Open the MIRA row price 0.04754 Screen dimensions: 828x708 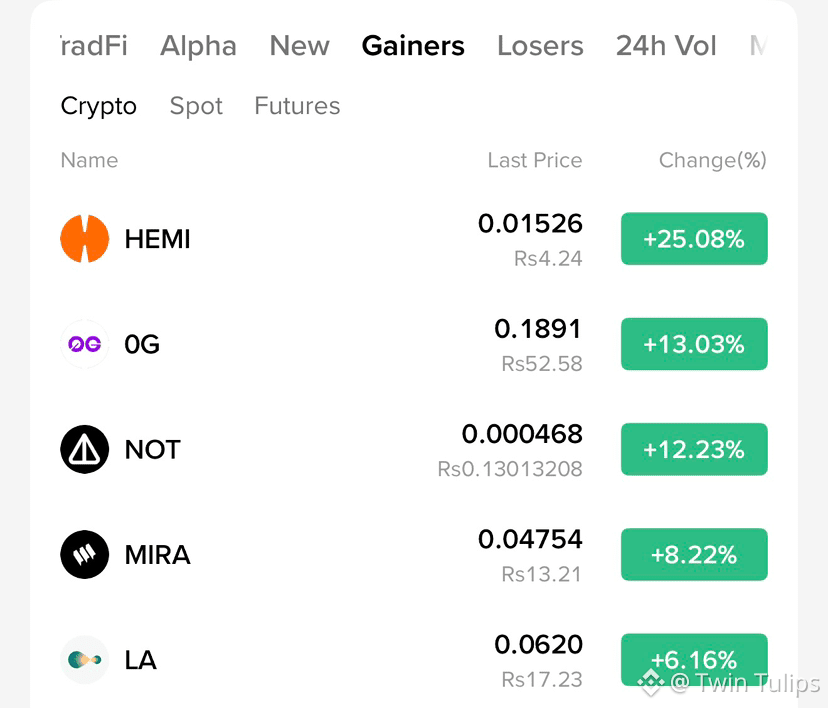(x=530, y=540)
